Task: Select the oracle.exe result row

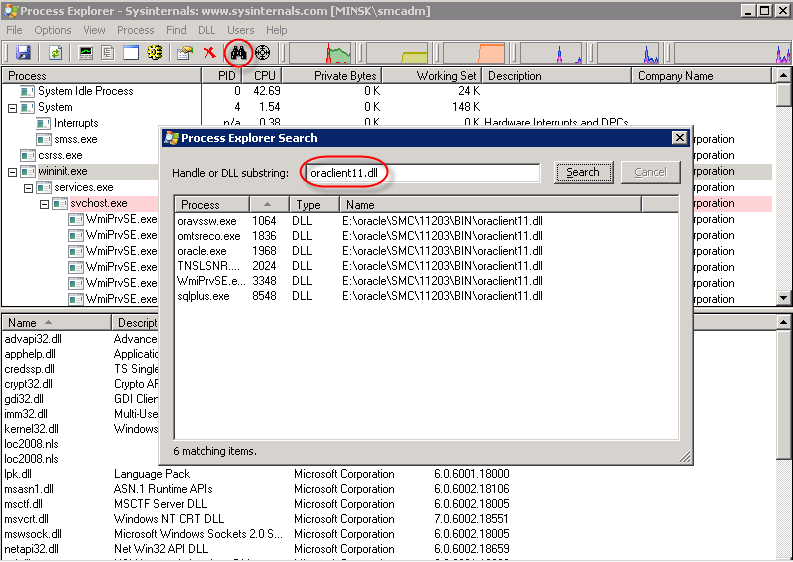Action: pos(426,251)
